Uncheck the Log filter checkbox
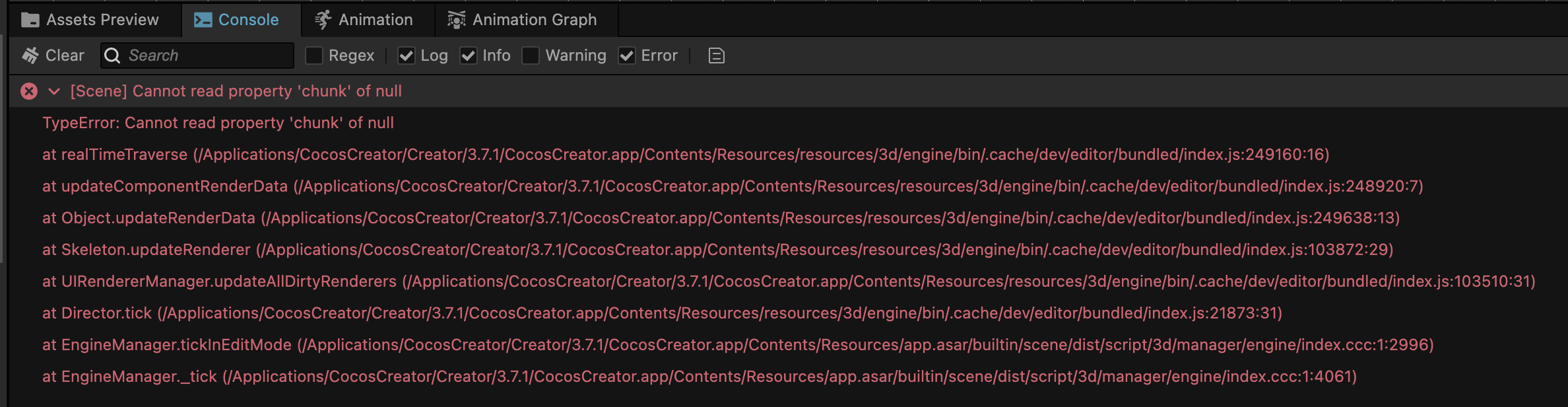Viewport: 1568px width, 407px height. click(x=407, y=55)
